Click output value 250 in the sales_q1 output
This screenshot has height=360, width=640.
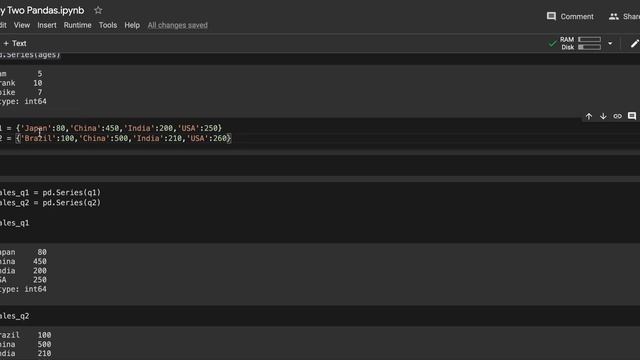[40, 280]
